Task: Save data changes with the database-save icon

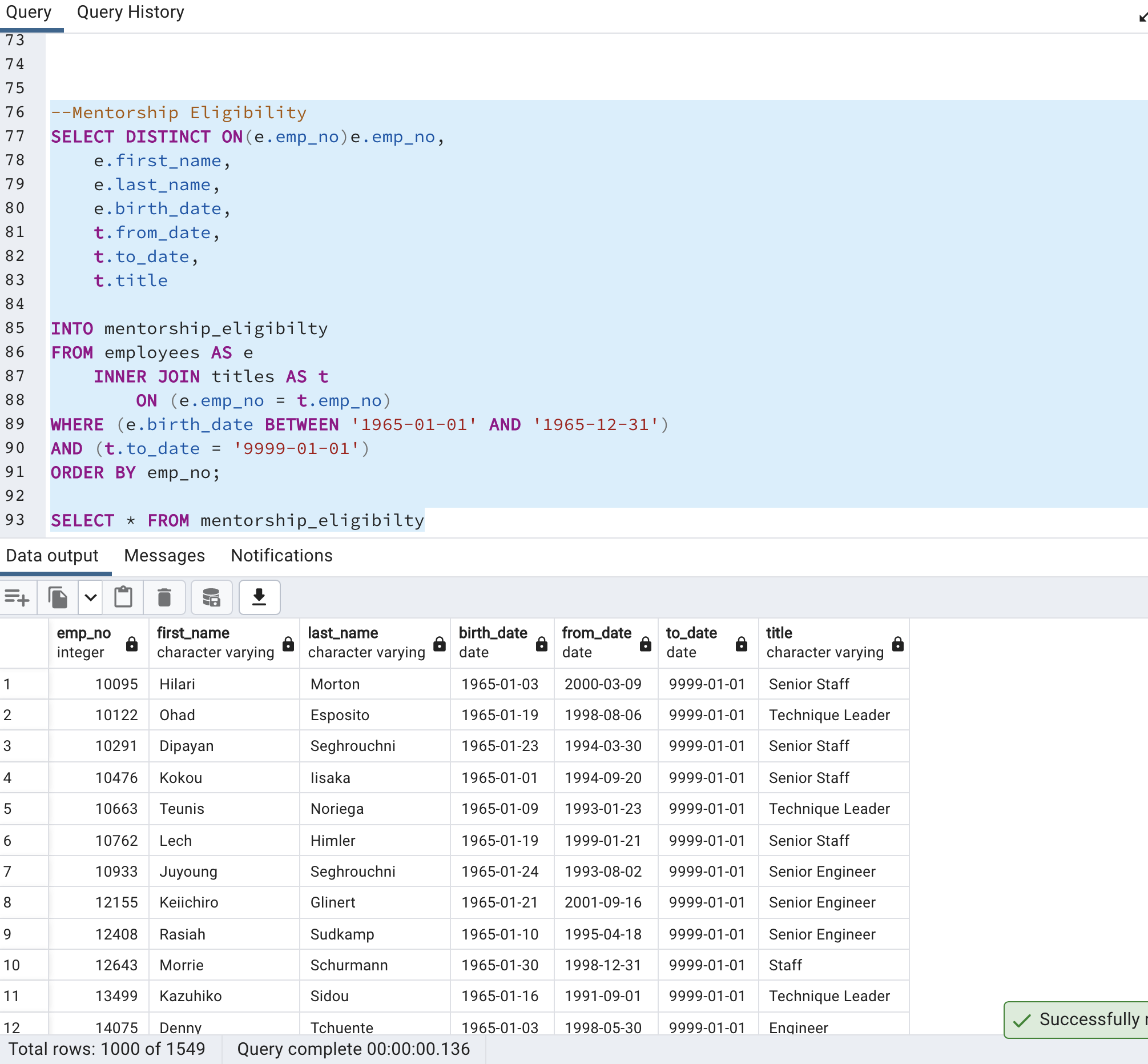Action: [211, 597]
